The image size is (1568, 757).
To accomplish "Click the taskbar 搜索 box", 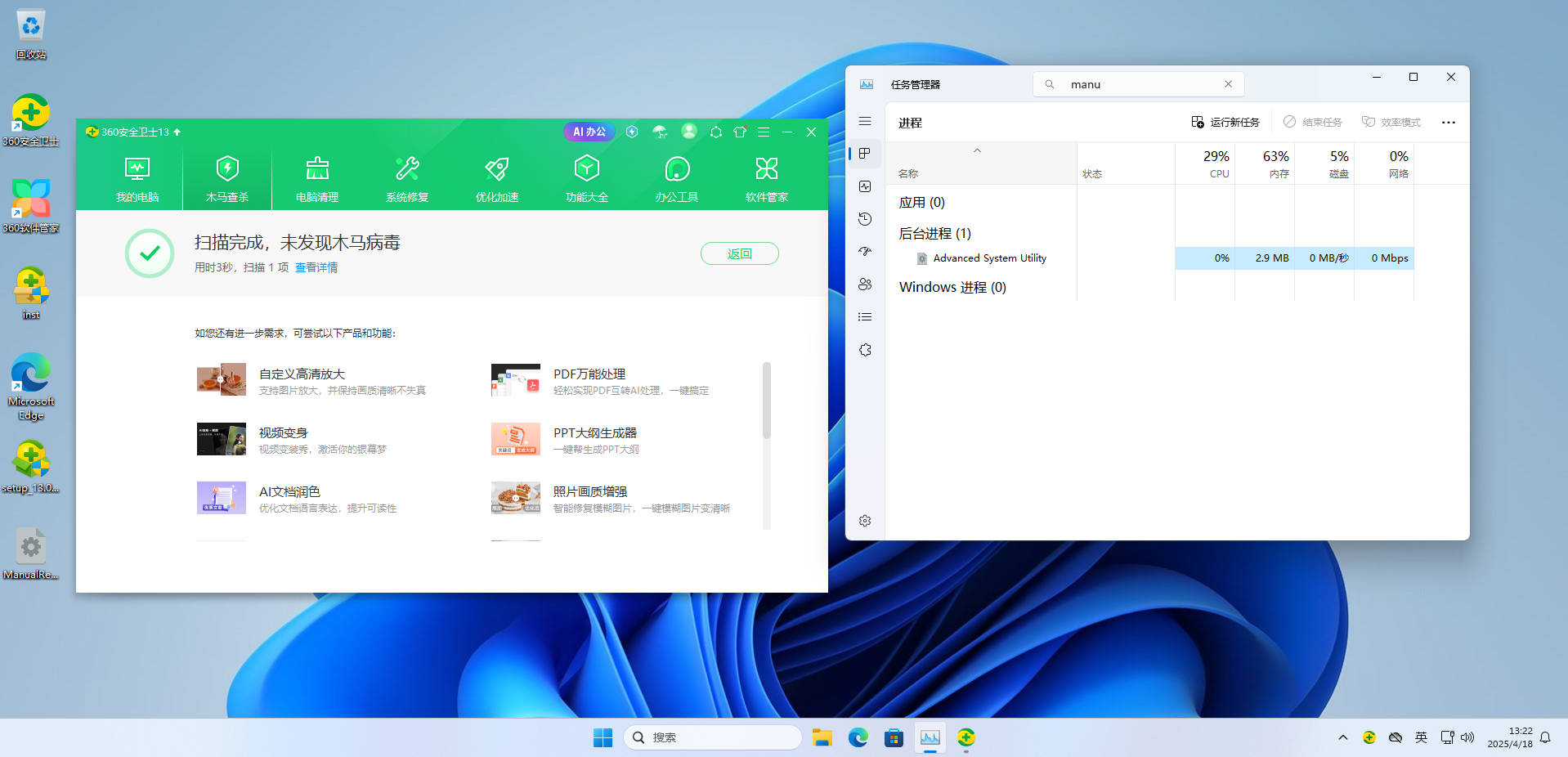I will click(712, 737).
